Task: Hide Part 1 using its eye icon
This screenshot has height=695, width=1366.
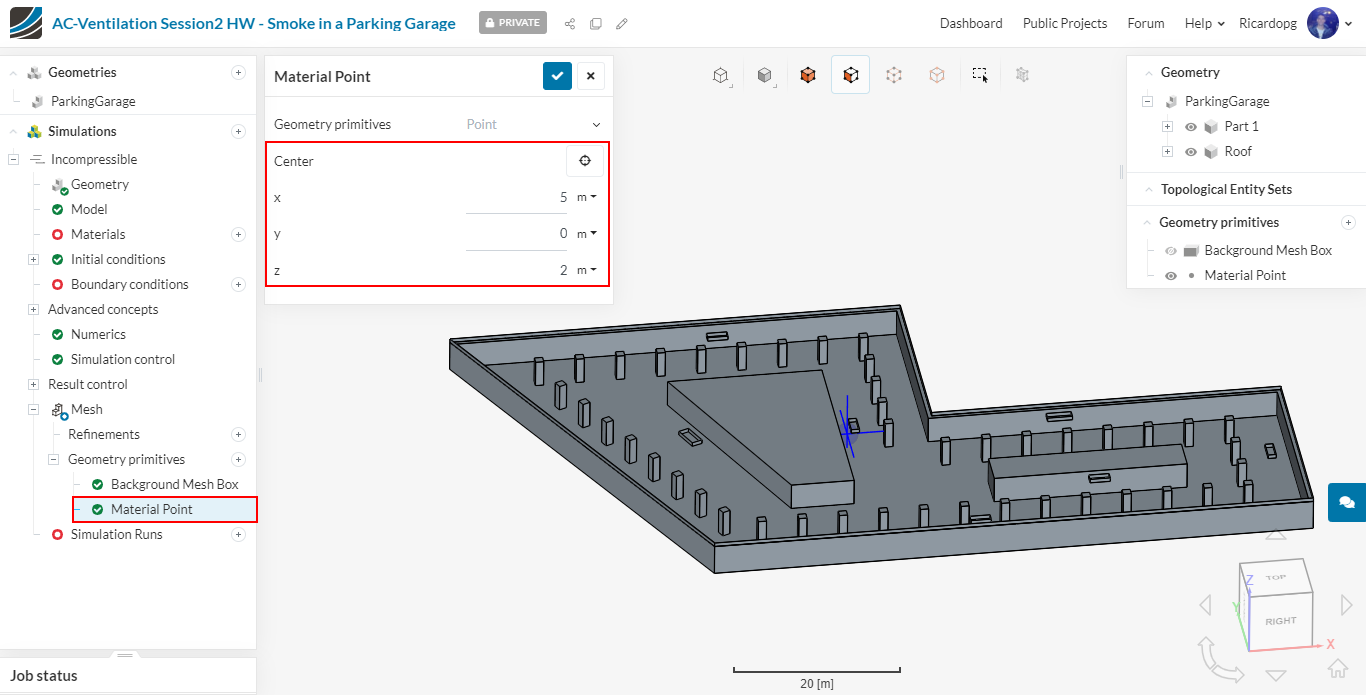Action: pos(1191,127)
